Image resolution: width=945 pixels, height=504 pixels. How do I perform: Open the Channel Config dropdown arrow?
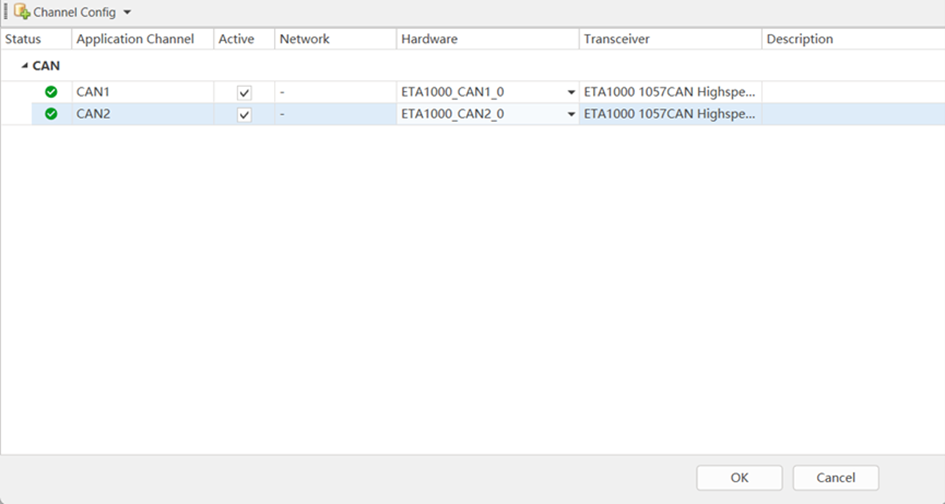(x=127, y=13)
